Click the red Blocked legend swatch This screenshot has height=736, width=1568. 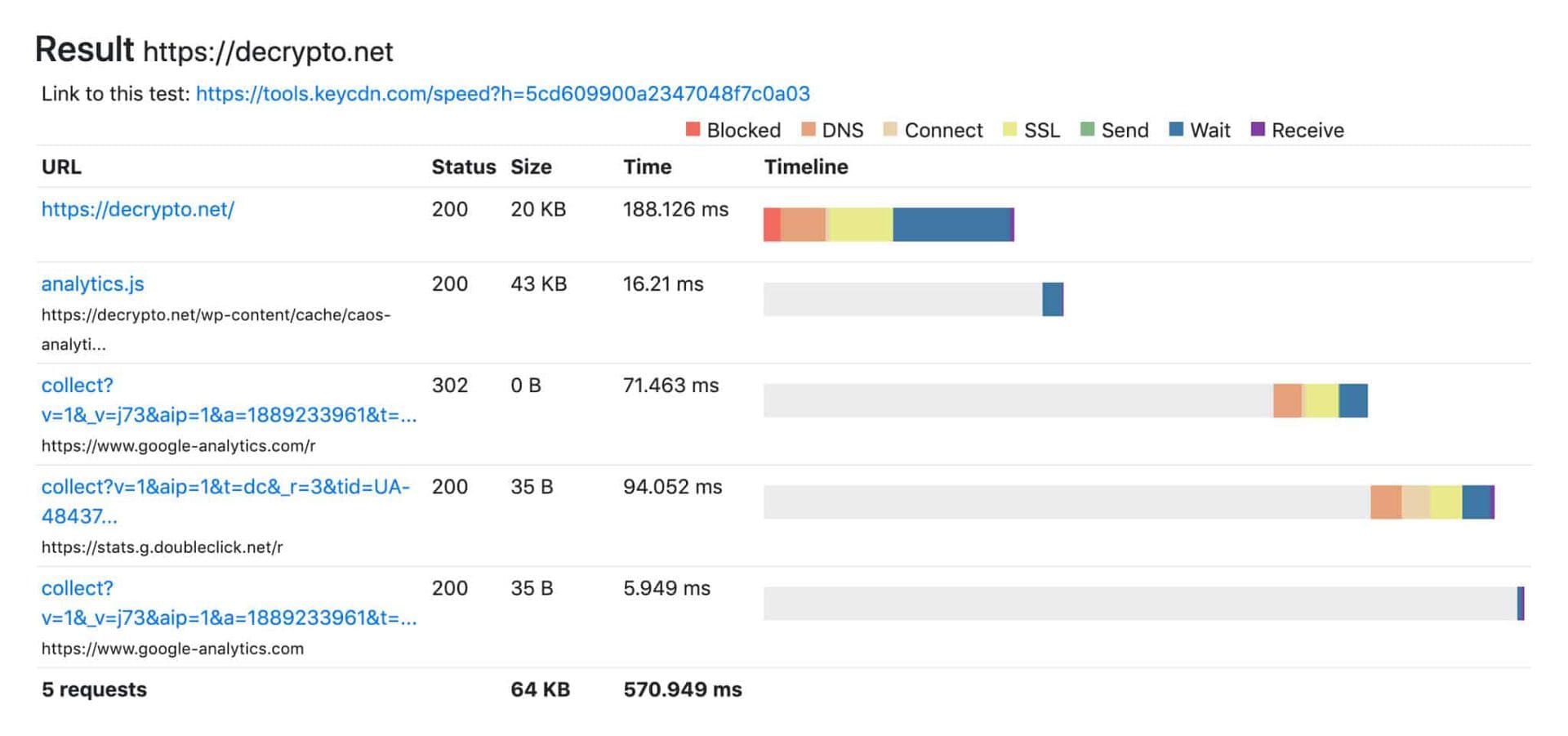(693, 129)
